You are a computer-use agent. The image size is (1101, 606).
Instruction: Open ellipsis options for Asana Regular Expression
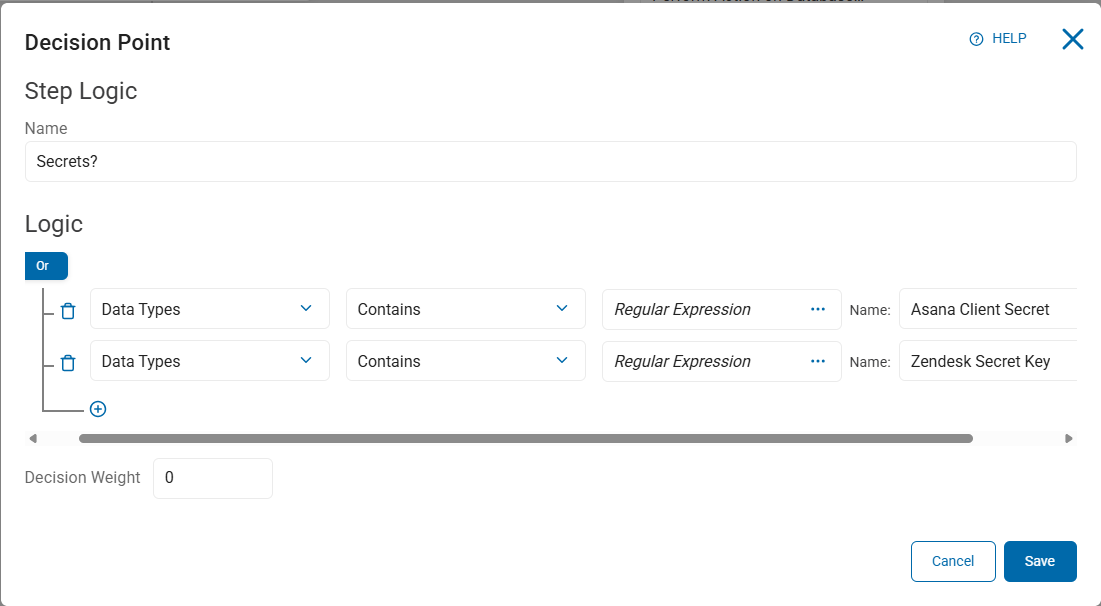tap(818, 309)
